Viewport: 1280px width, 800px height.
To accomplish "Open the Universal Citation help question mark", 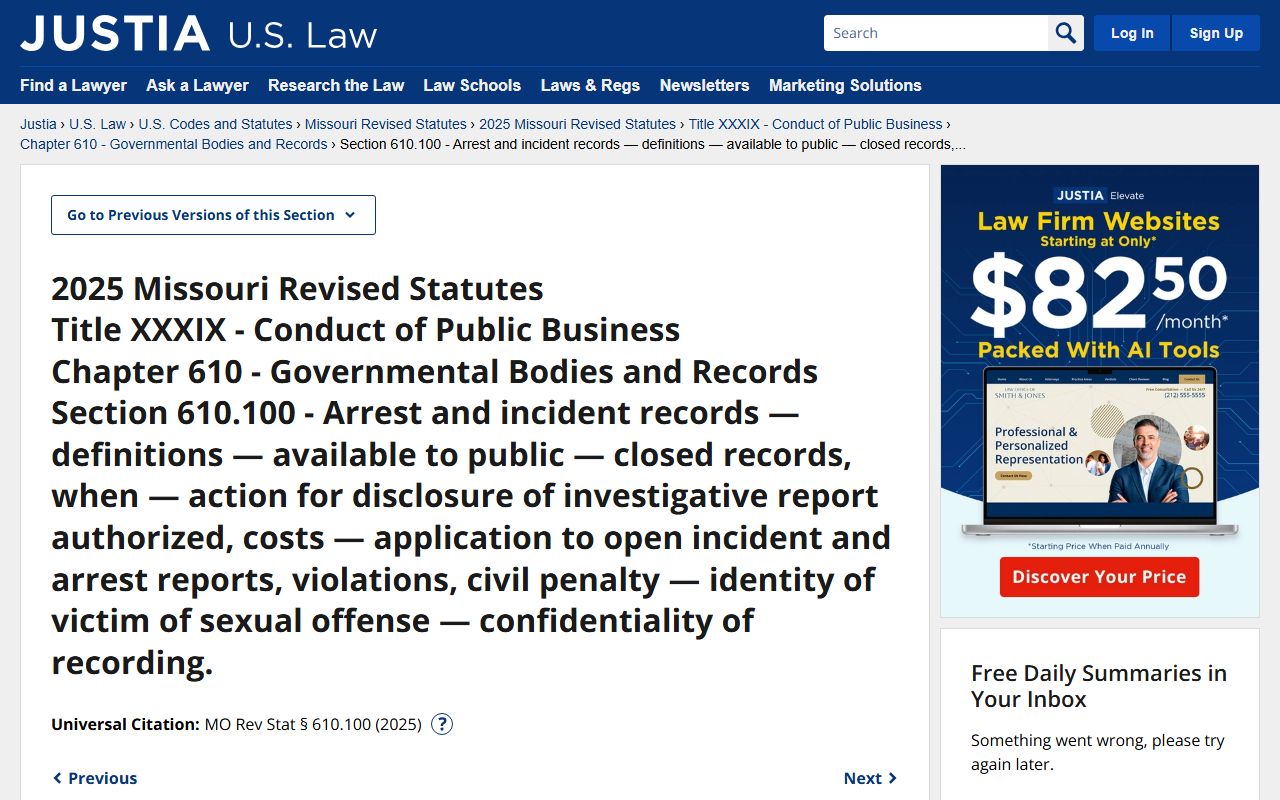I will coord(442,724).
